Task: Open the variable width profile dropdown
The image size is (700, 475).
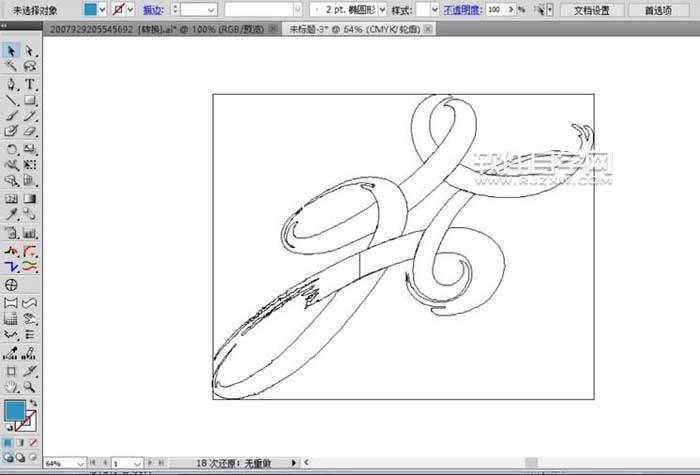Action: tap(297, 9)
